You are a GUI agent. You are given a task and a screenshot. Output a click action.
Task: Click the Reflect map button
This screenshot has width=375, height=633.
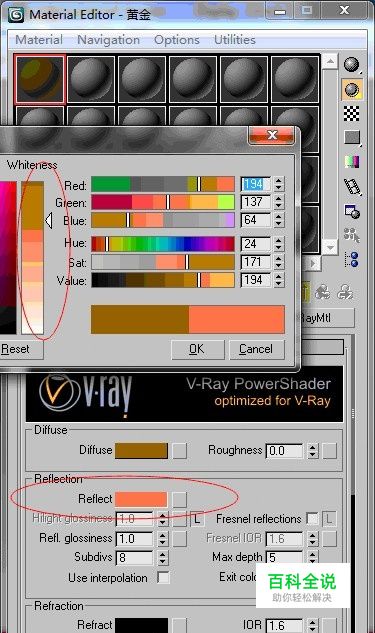pyautogui.click(x=180, y=500)
